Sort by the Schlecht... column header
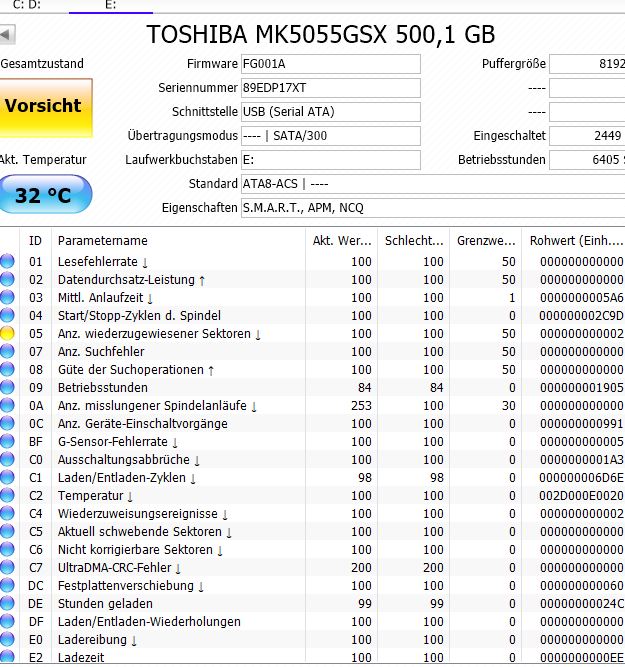 (x=414, y=241)
